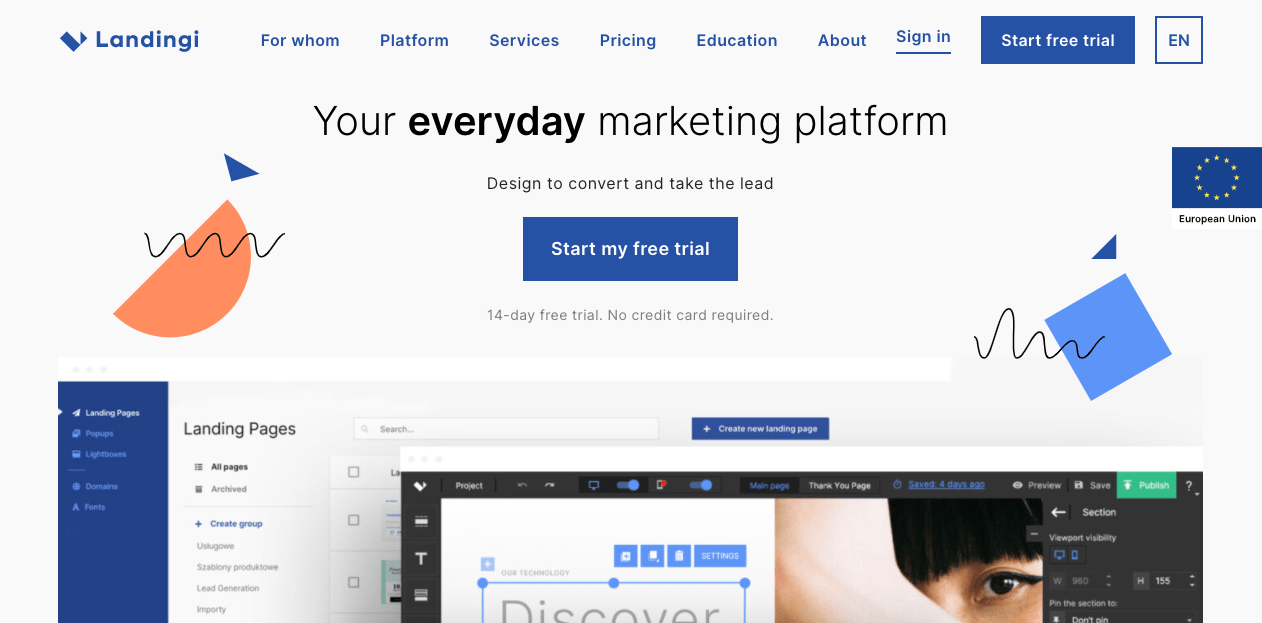Click the editor logo icon beside Project
This screenshot has width=1262, height=623.
421,485
